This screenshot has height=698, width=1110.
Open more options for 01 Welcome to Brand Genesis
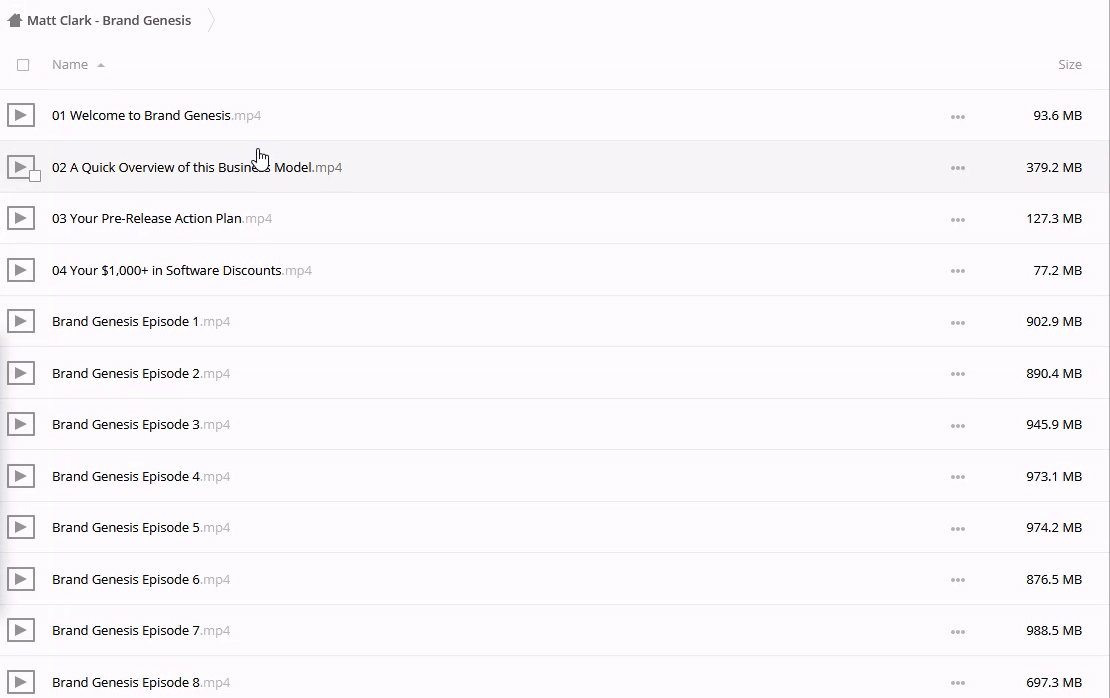pyautogui.click(x=957, y=116)
